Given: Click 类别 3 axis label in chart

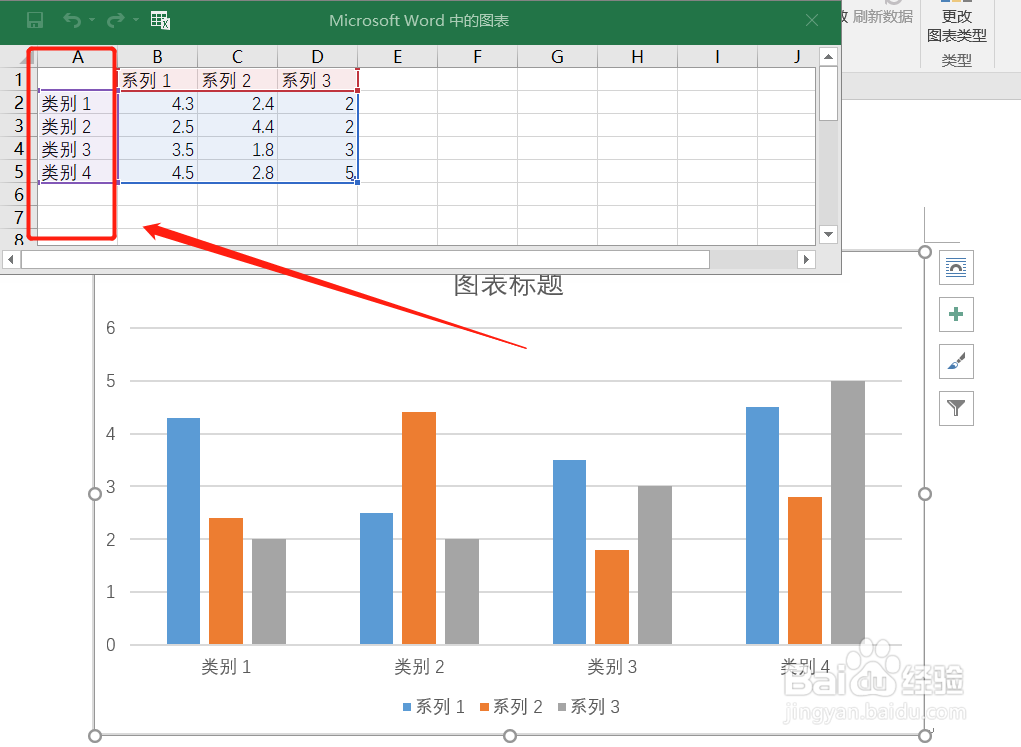Looking at the screenshot, I should [612, 666].
